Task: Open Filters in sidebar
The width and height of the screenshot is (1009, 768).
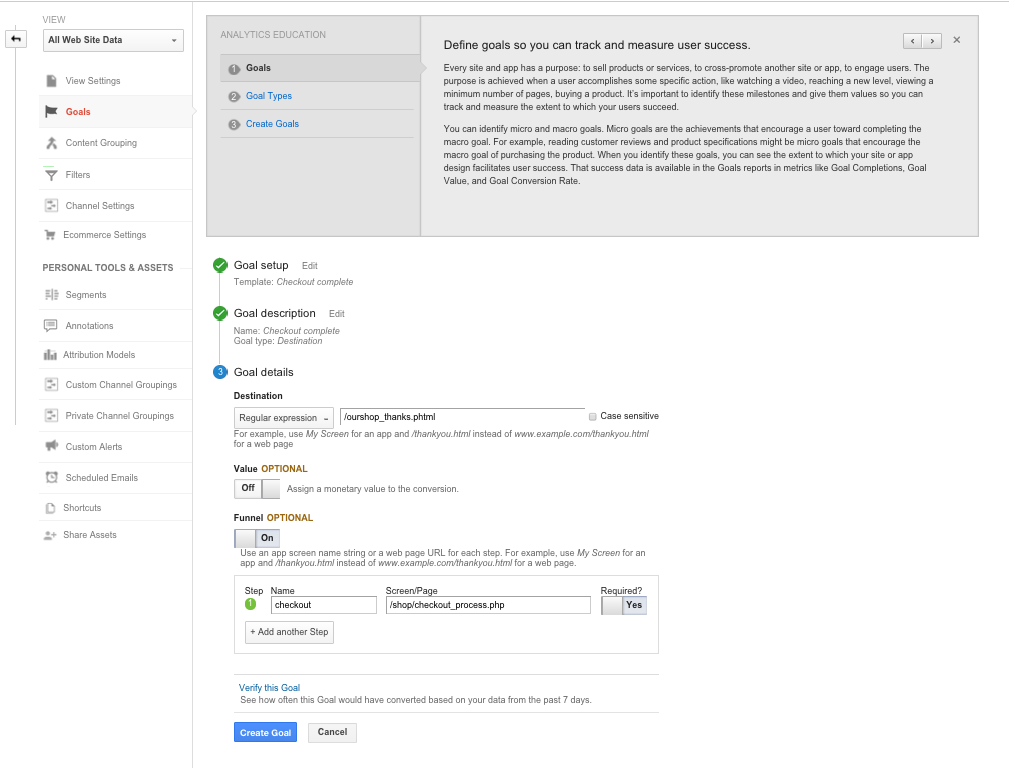Action: [x=78, y=174]
